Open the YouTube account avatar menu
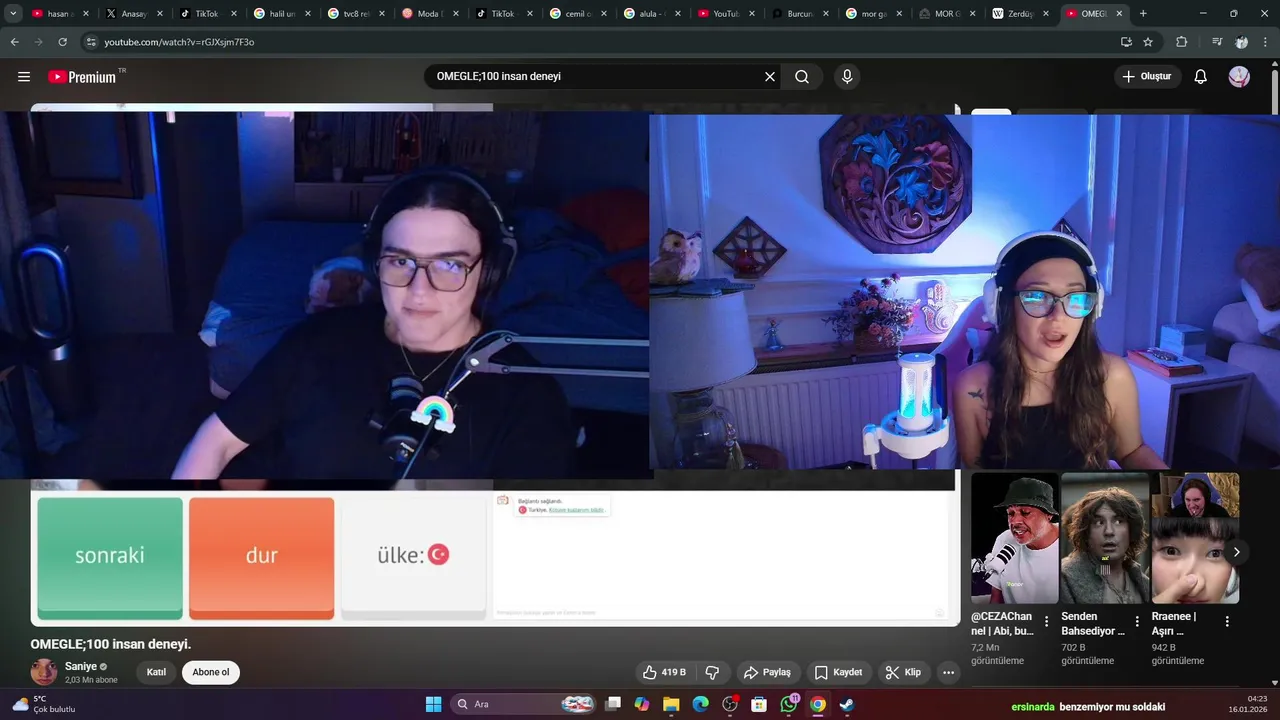Image resolution: width=1280 pixels, height=720 pixels. tap(1239, 77)
